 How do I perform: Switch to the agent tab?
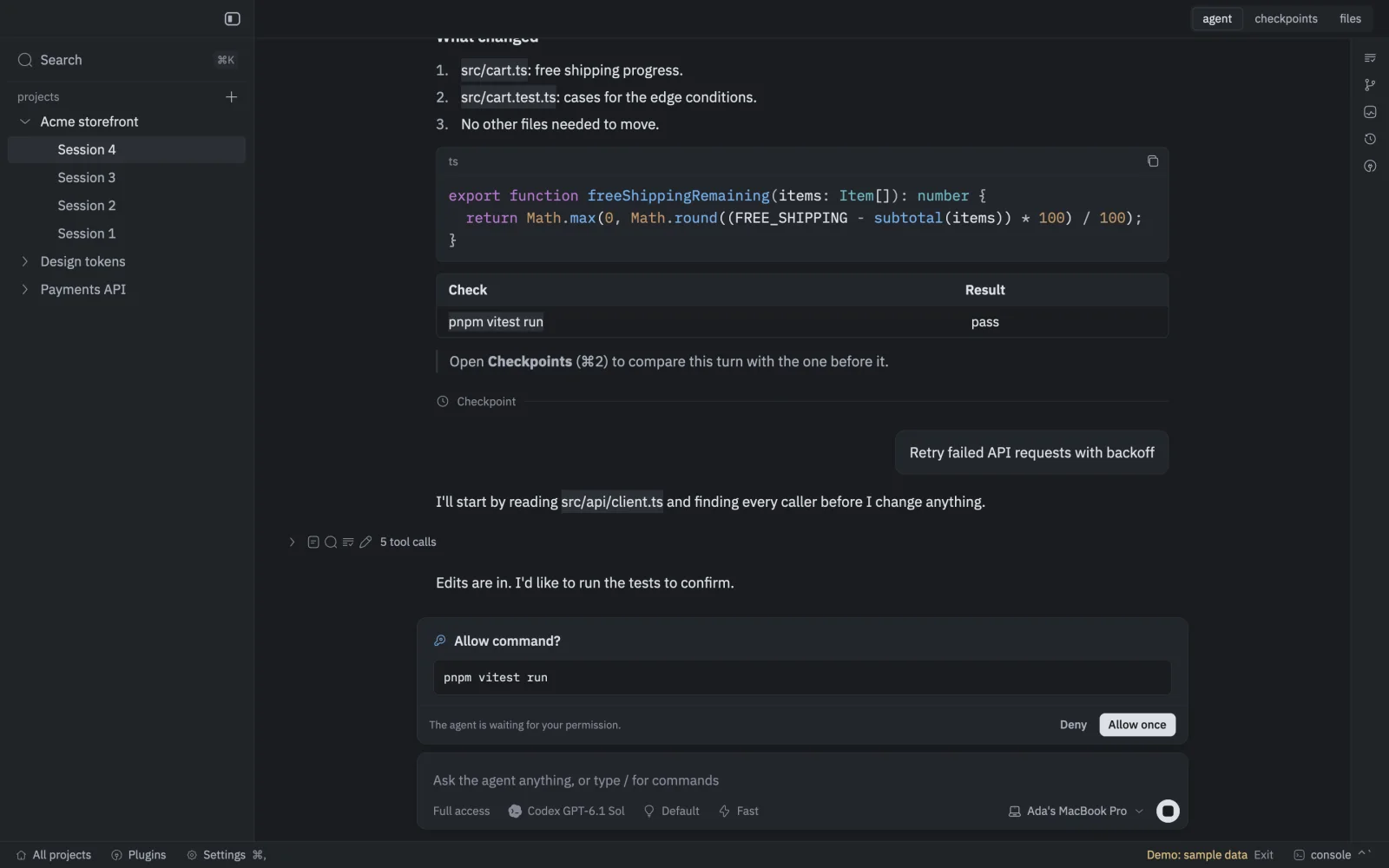(1217, 18)
